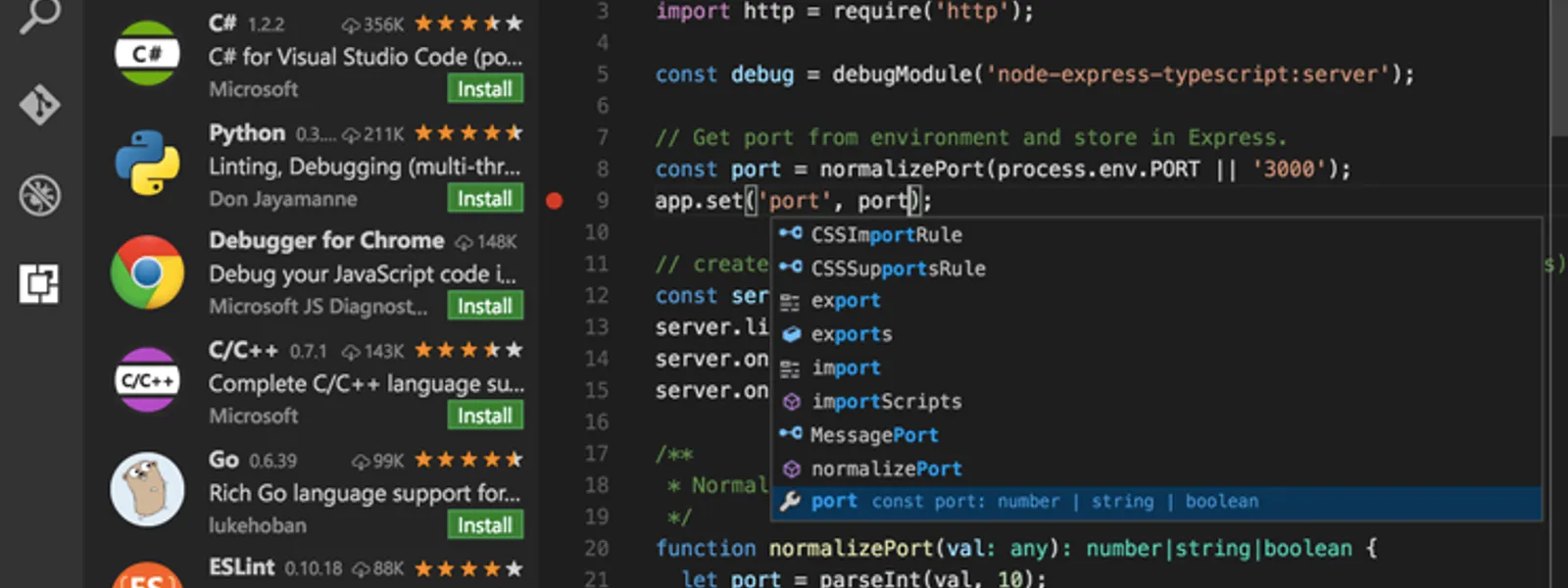This screenshot has height=588, width=1568.
Task: Click the C/C++ extension title
Action: [243, 350]
